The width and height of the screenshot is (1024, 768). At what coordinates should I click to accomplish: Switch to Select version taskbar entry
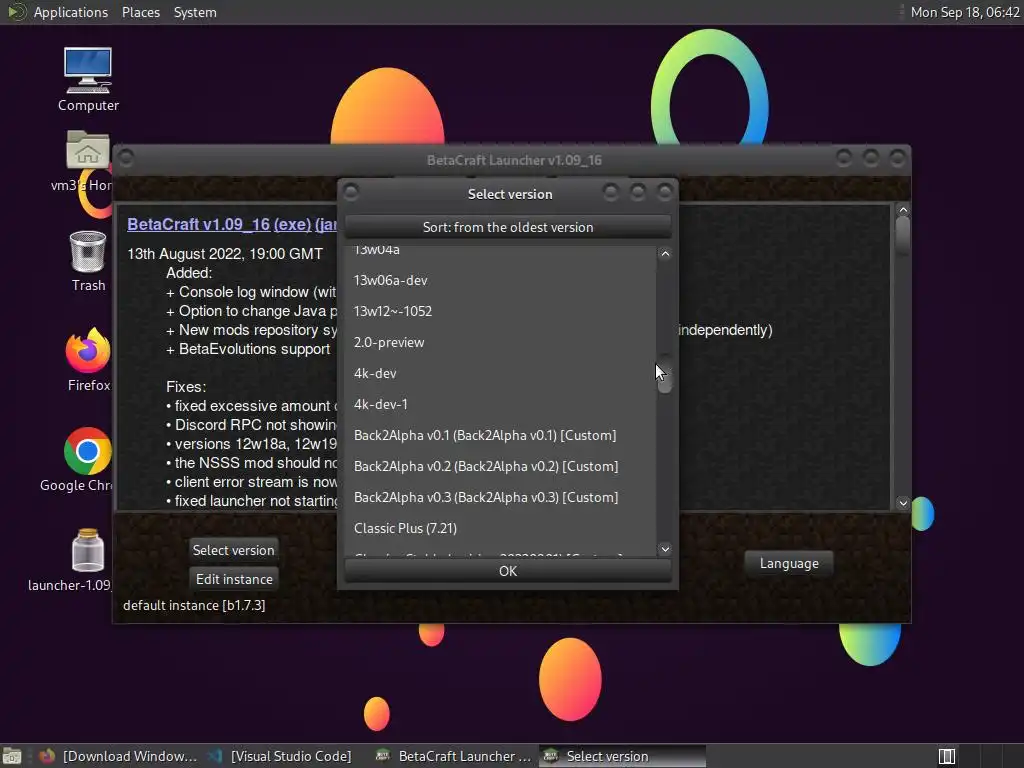coord(622,756)
